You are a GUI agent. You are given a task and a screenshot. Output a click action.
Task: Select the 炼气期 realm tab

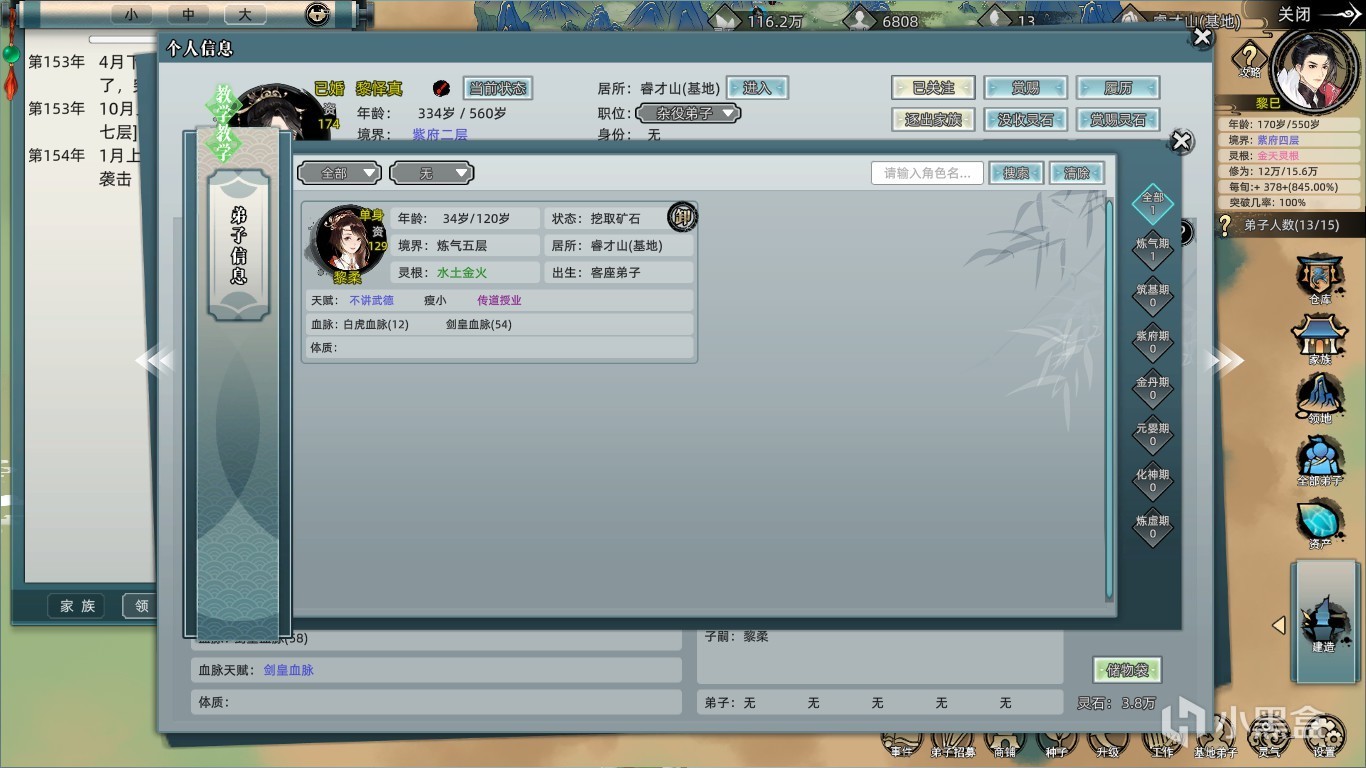(x=1152, y=250)
